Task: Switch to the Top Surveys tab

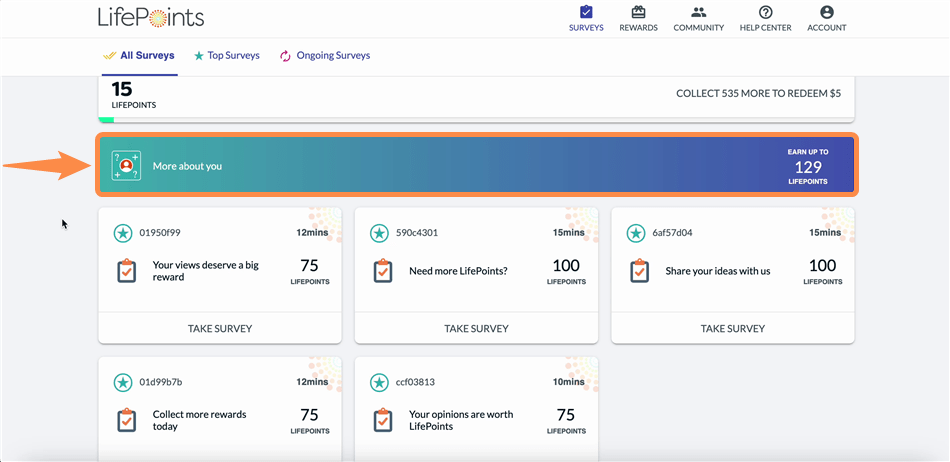Action: [227, 56]
